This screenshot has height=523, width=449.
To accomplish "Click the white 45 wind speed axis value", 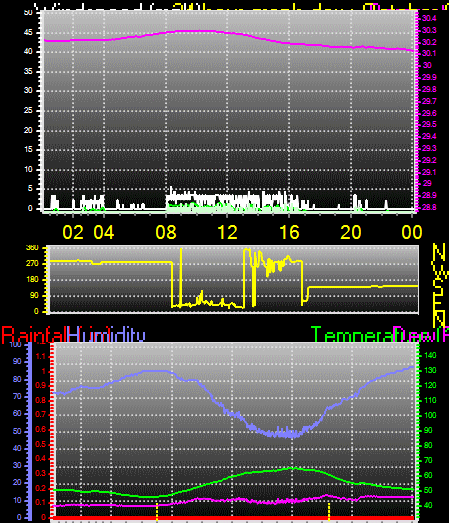I will (28, 32).
